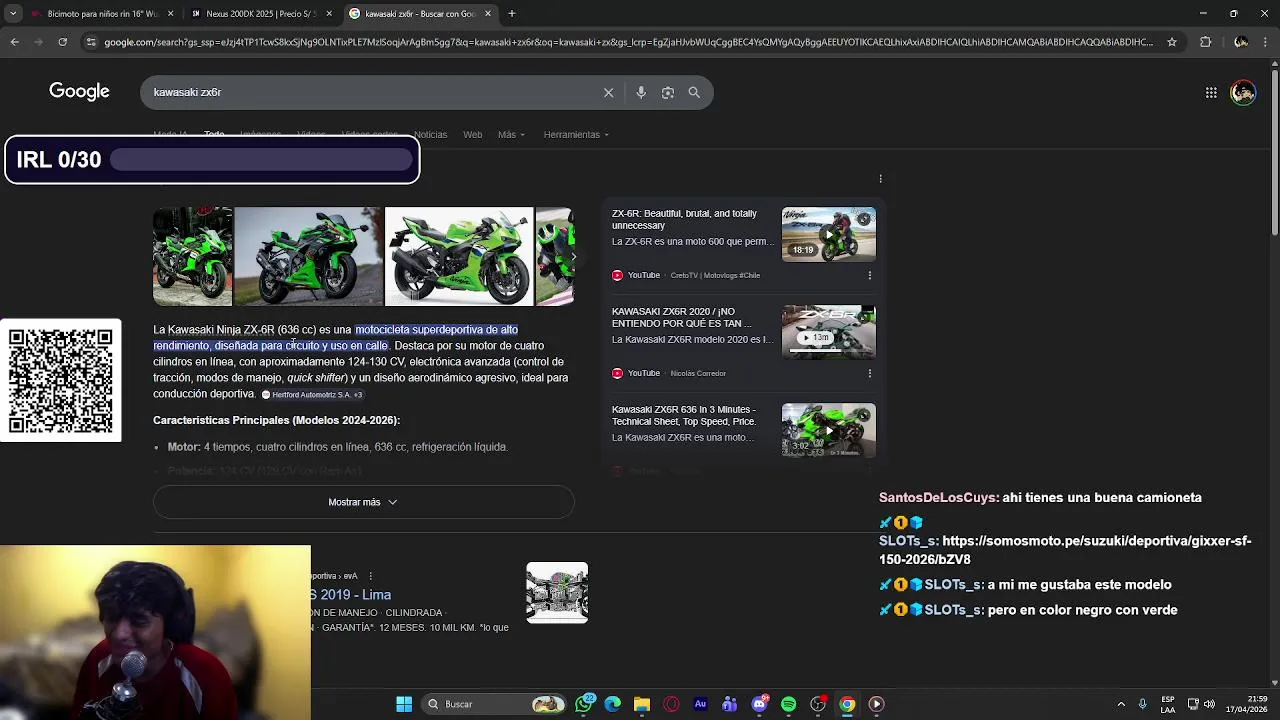Close the Bicimoto para niños tab

click(x=170, y=14)
